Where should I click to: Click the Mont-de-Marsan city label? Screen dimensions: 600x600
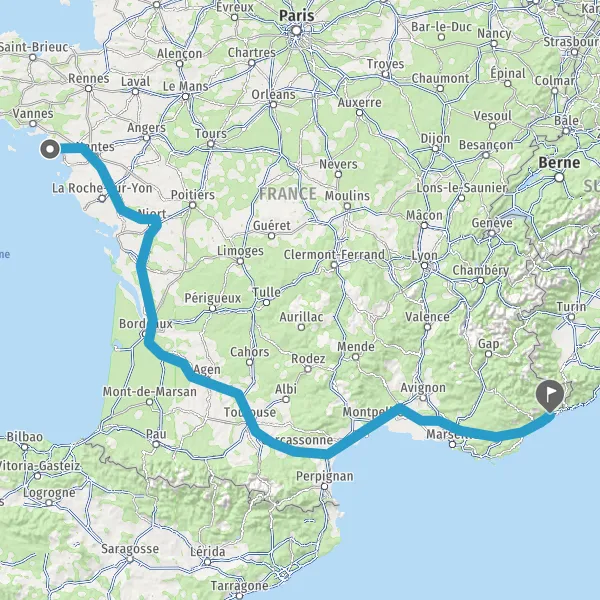(x=150, y=391)
